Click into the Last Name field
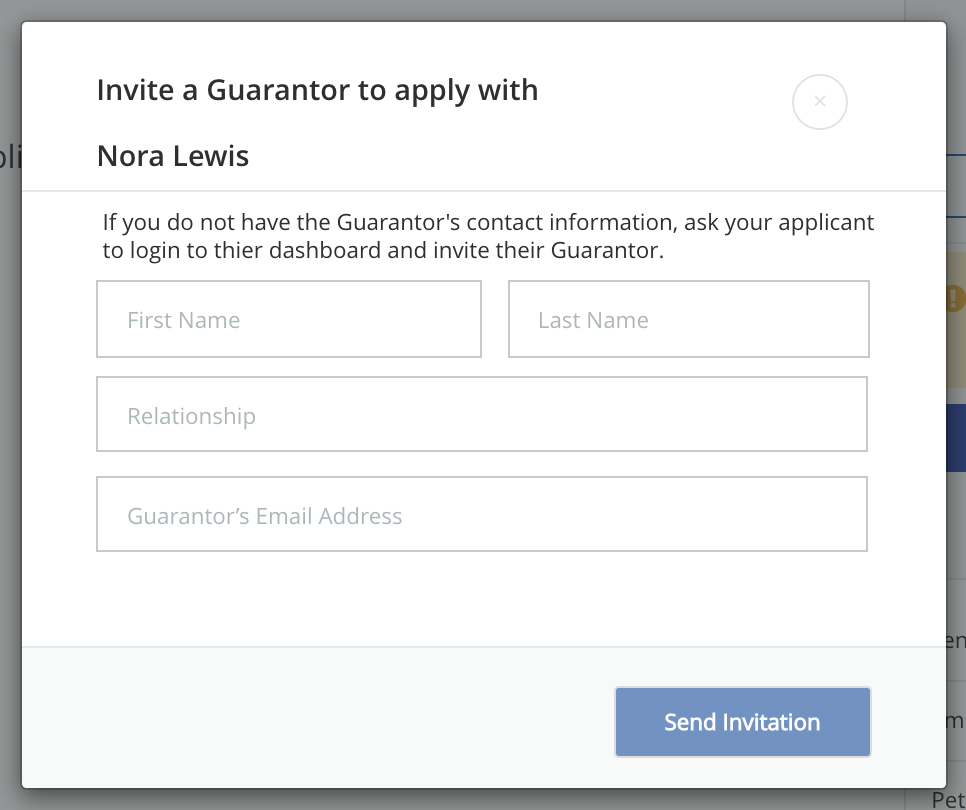Viewport: 966px width, 810px height. [689, 319]
